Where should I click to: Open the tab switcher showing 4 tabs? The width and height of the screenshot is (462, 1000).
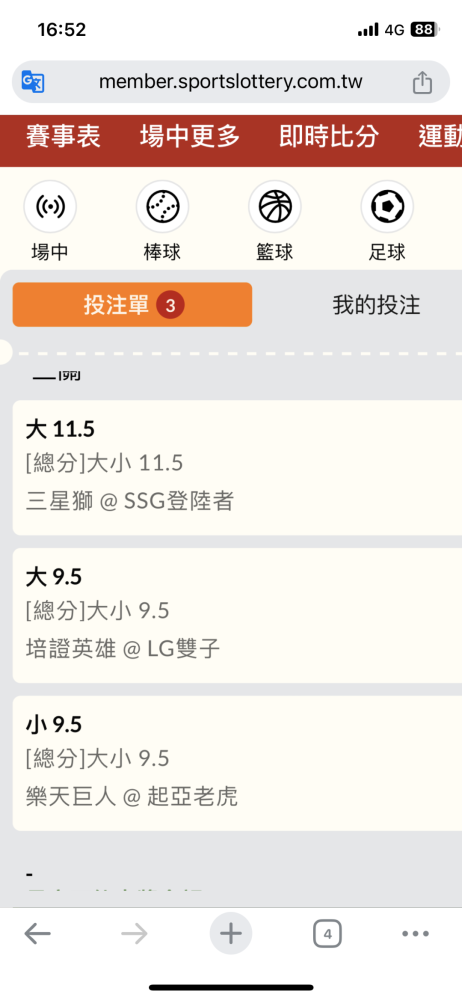(327, 934)
